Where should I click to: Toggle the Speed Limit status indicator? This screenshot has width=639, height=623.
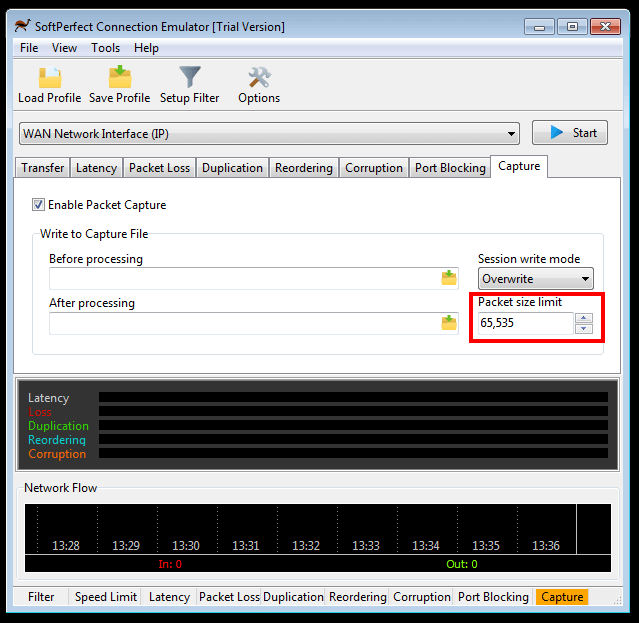(106, 597)
